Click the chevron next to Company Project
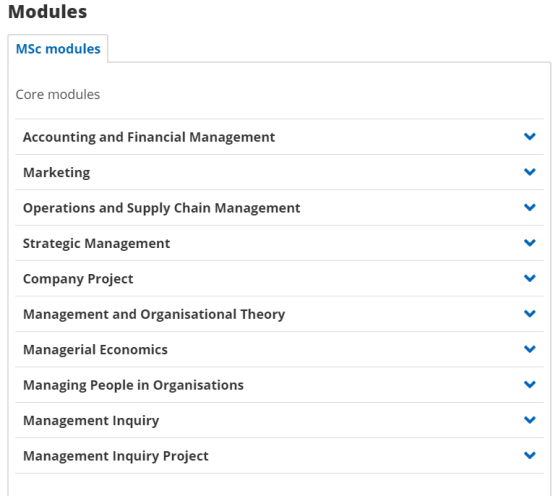The height and width of the screenshot is (496, 554). (530, 278)
